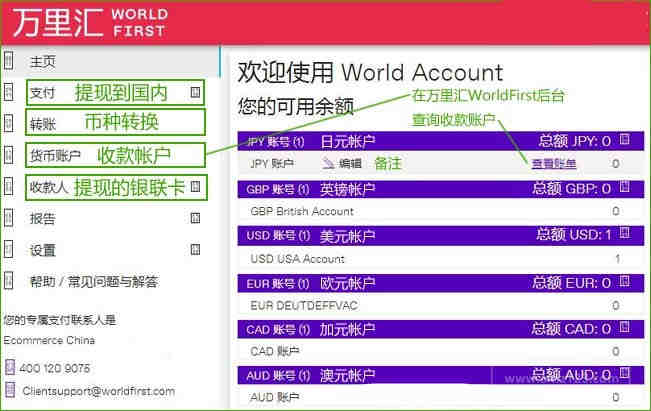Select the JPY 账号 (1) header bar
Viewport: 651px width, 411px height.
(x=441, y=141)
